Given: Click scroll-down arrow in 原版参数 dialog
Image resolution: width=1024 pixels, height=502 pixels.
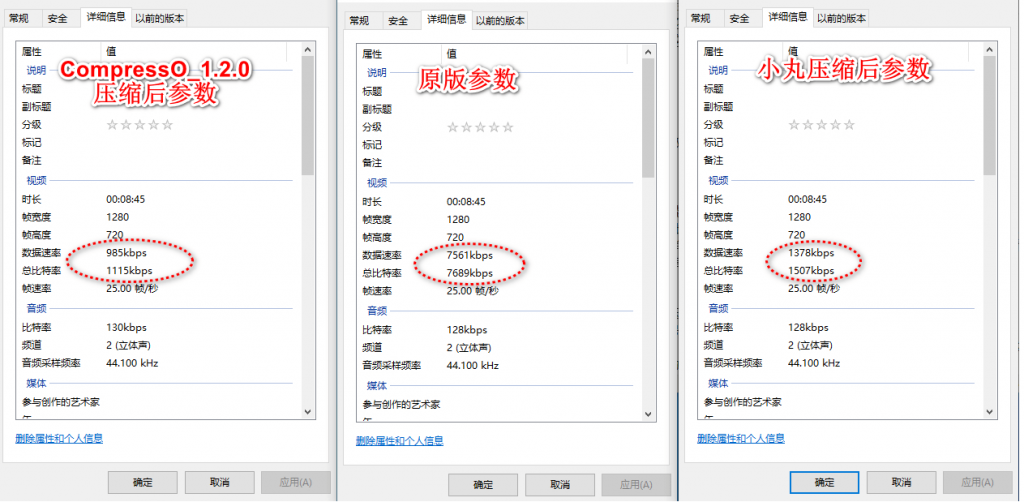Looking at the screenshot, I should click(x=649, y=413).
